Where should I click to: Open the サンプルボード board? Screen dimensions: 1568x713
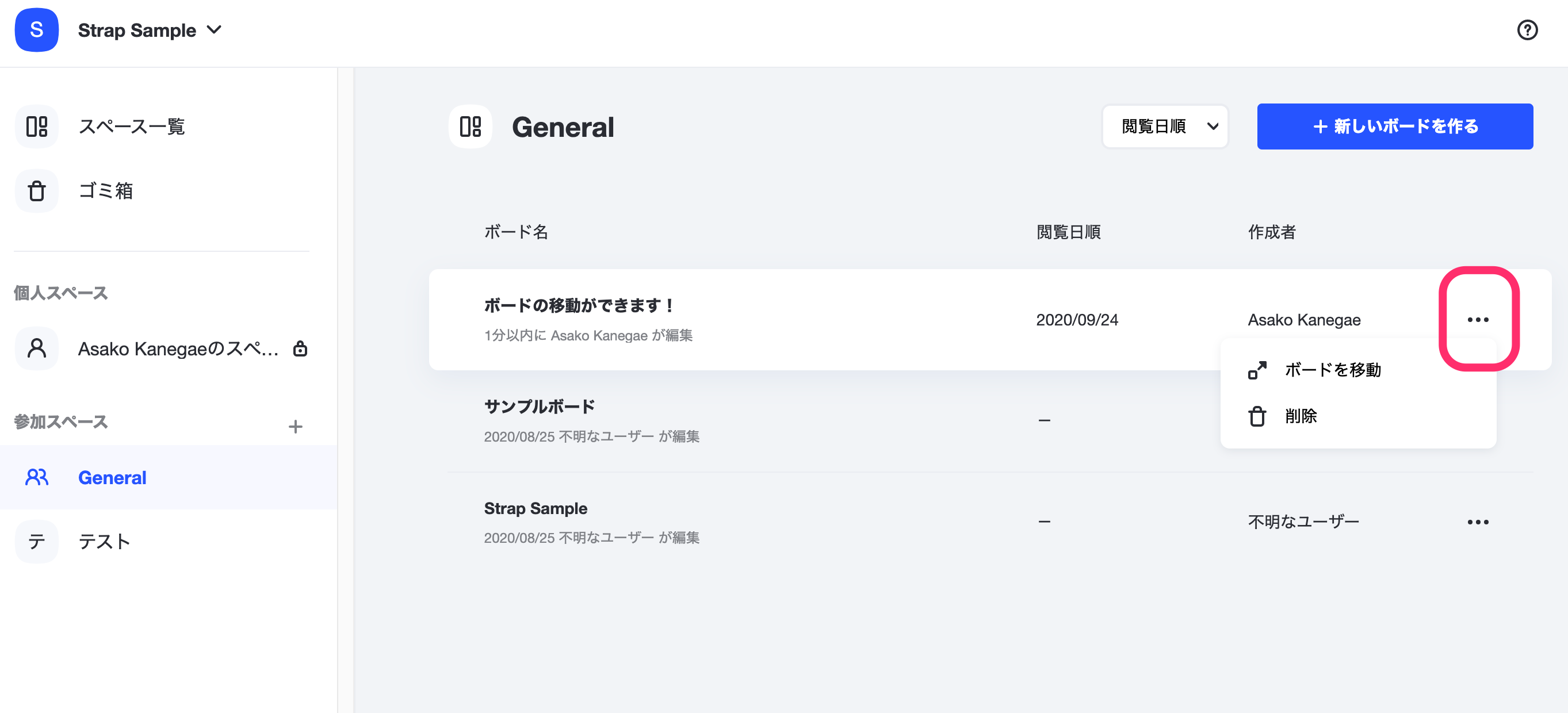[x=540, y=407]
